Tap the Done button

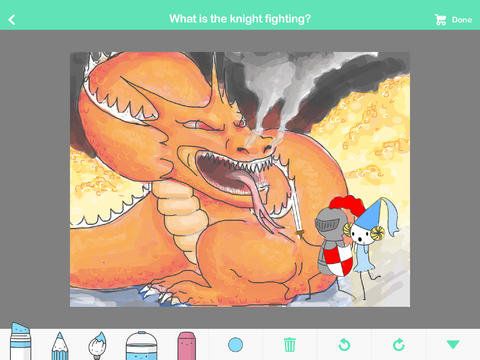[x=462, y=20]
